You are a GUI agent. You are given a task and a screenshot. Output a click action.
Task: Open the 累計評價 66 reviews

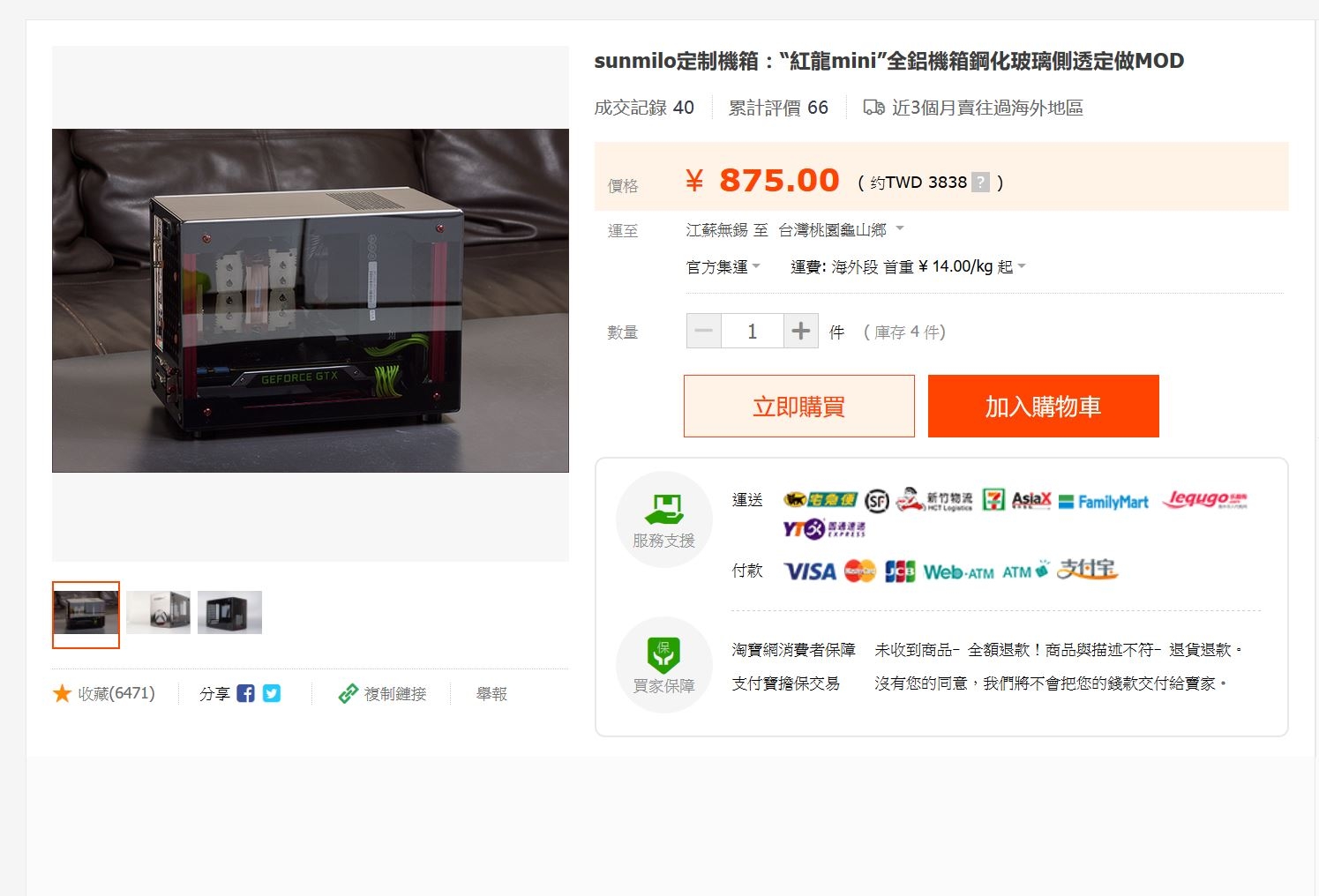(x=778, y=108)
